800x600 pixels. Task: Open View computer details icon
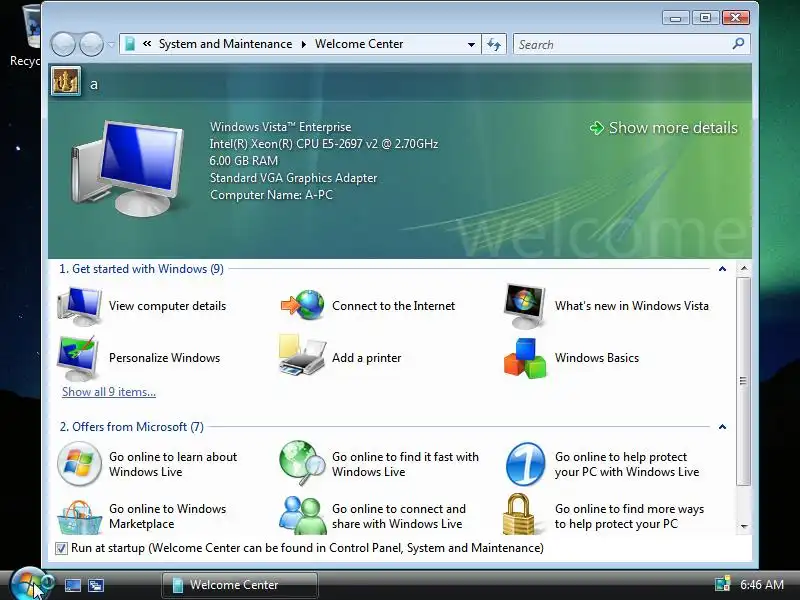click(x=80, y=306)
